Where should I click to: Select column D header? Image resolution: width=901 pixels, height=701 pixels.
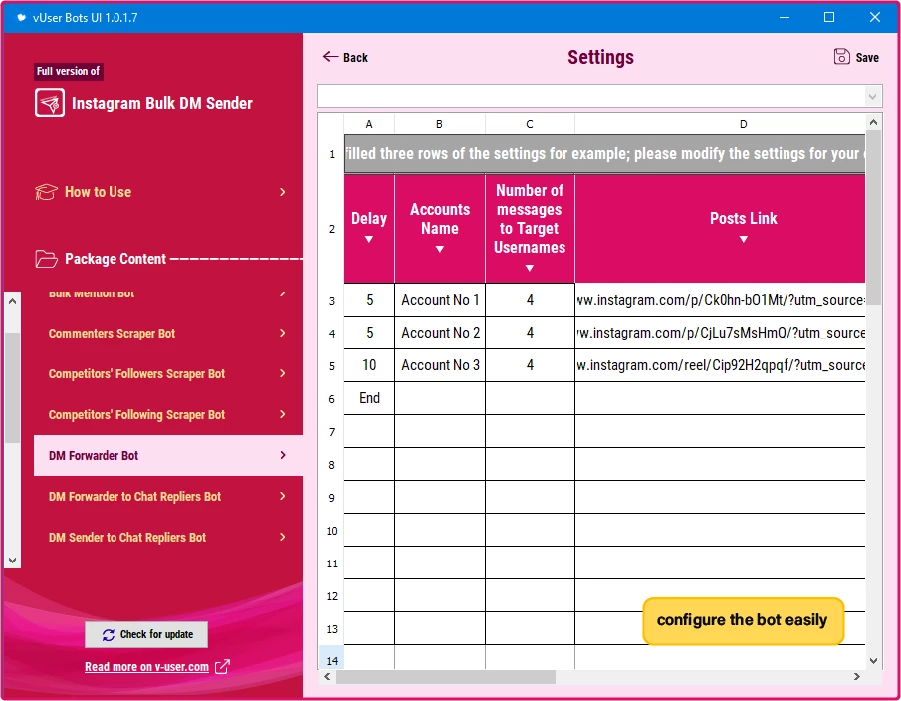(x=720, y=124)
